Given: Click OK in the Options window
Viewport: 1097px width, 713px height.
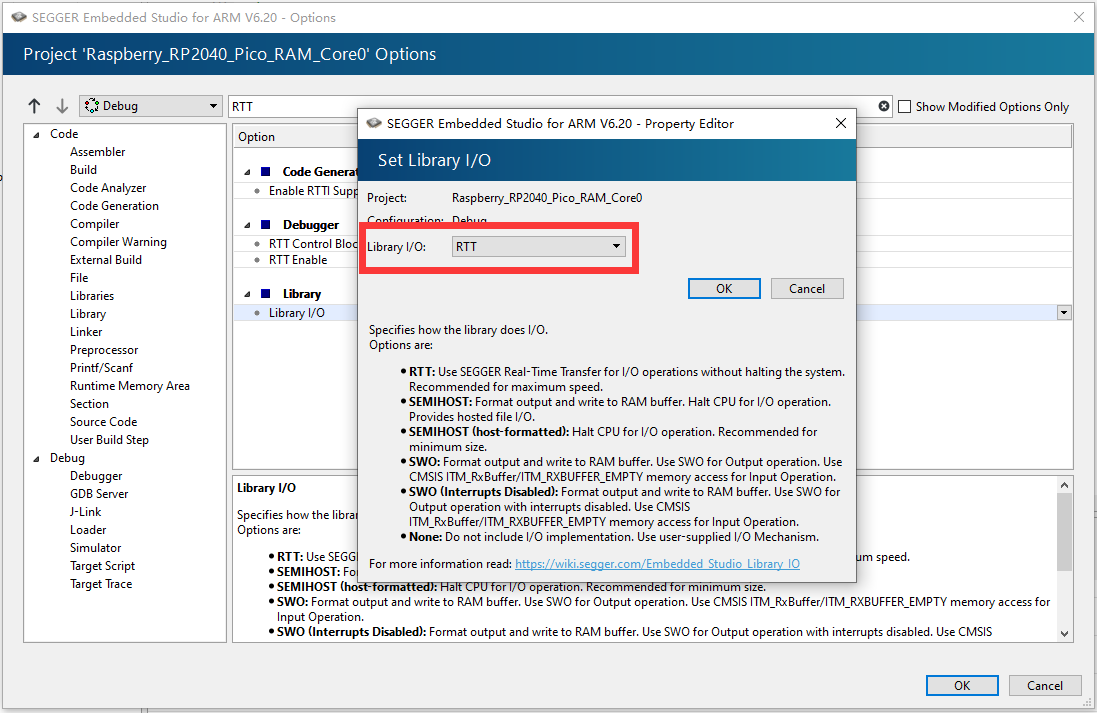Looking at the screenshot, I should 962,686.
